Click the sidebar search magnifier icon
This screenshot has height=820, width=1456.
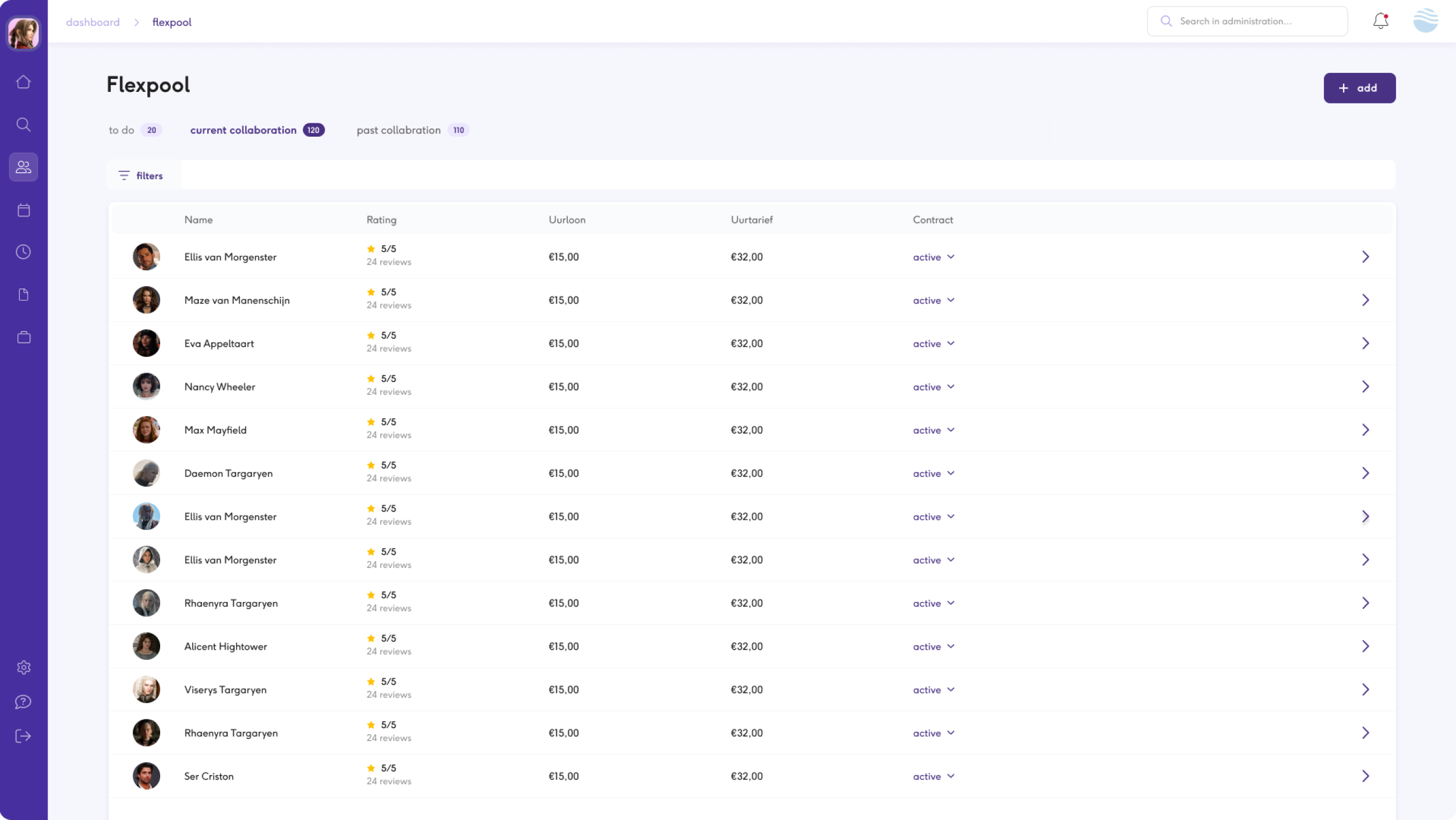(23, 124)
